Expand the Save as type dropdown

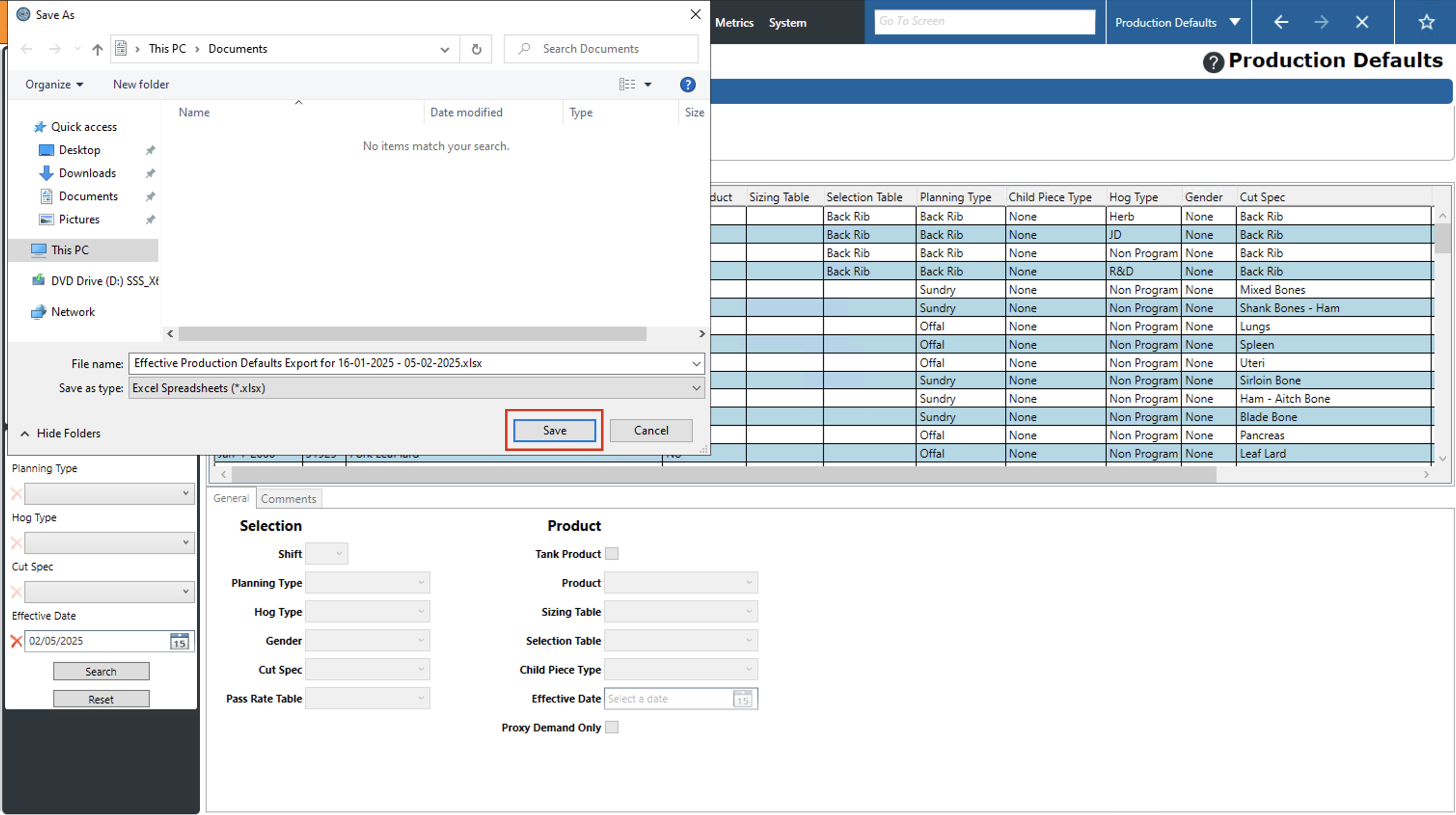(x=696, y=388)
